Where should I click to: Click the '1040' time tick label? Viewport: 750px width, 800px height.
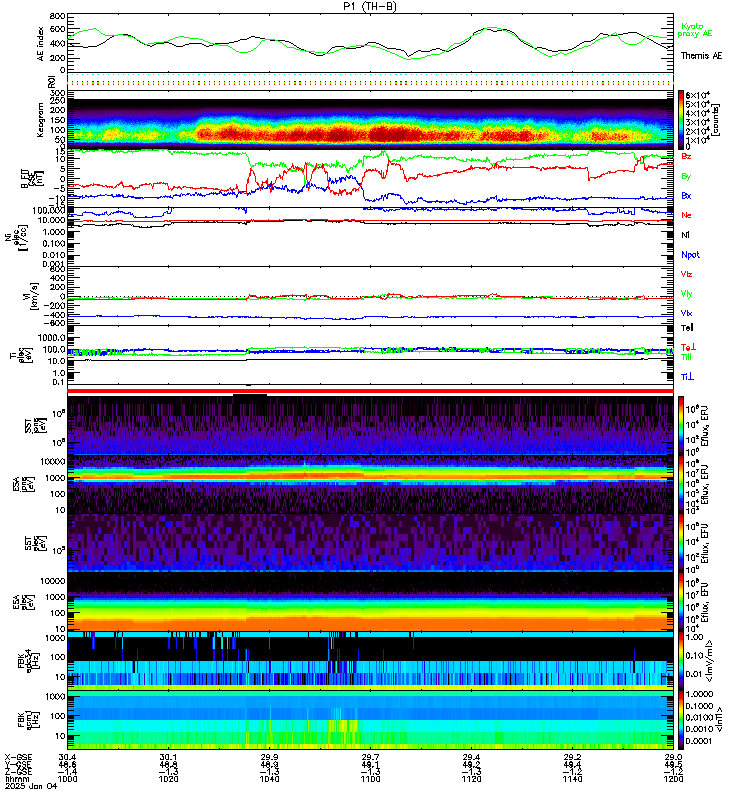click(269, 779)
